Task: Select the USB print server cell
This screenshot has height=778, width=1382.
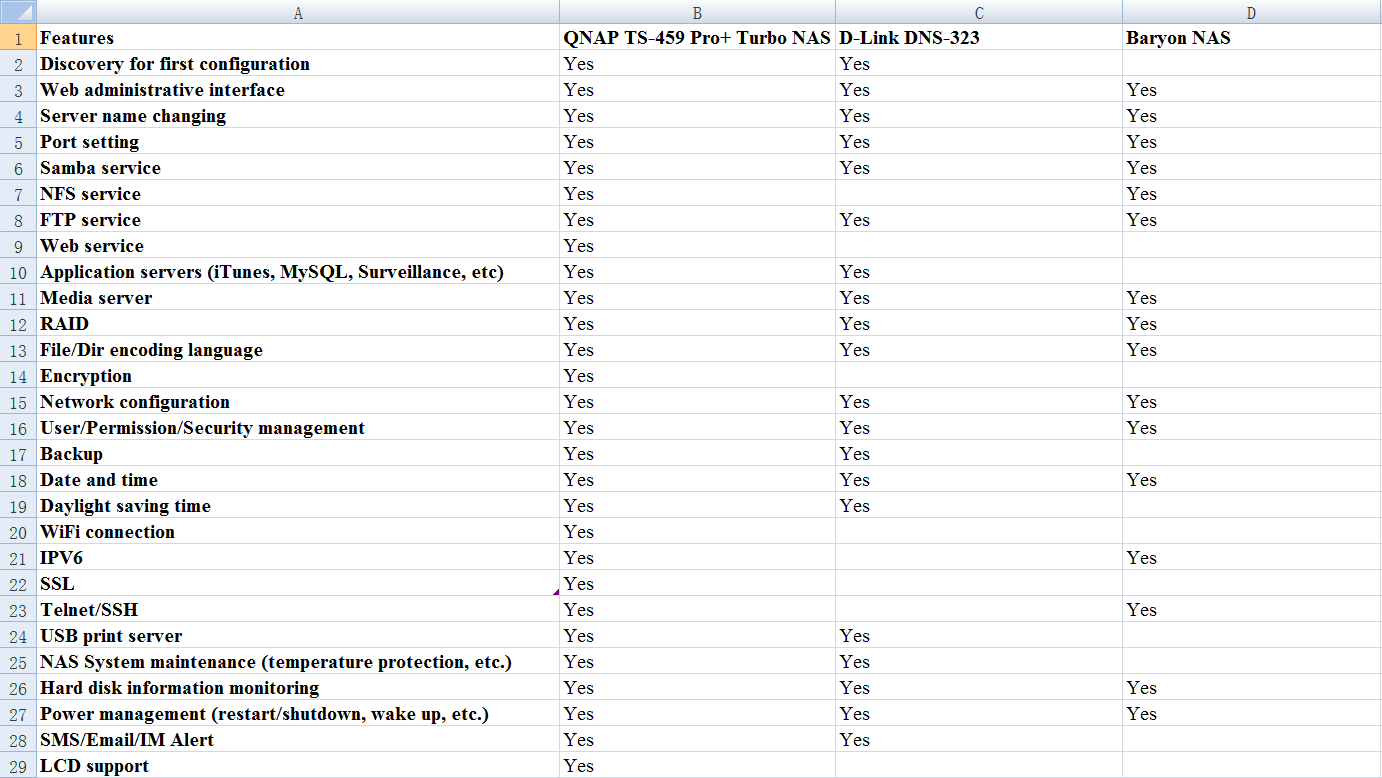Action: 111,636
